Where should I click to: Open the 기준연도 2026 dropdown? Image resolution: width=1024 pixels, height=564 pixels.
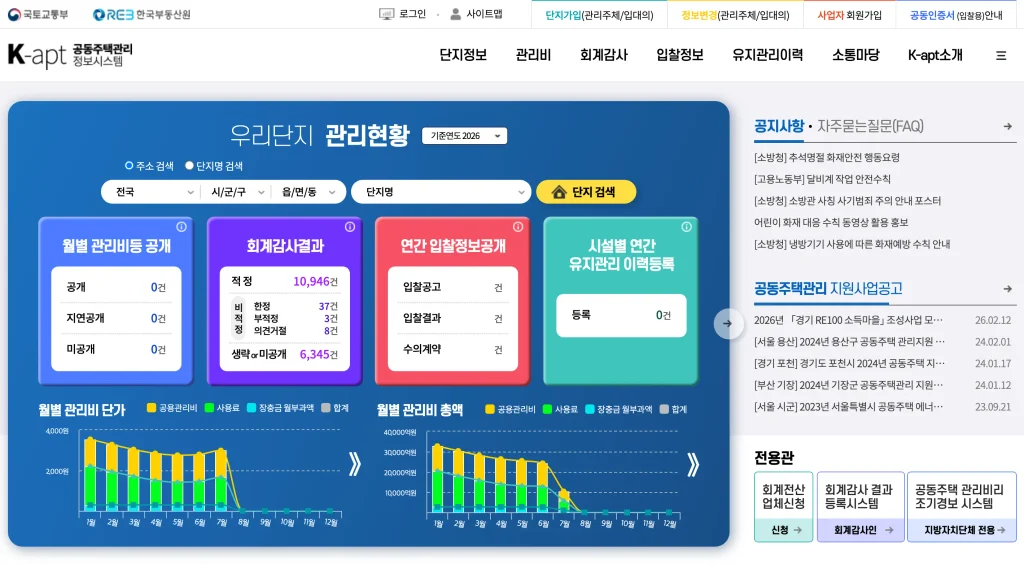click(464, 136)
